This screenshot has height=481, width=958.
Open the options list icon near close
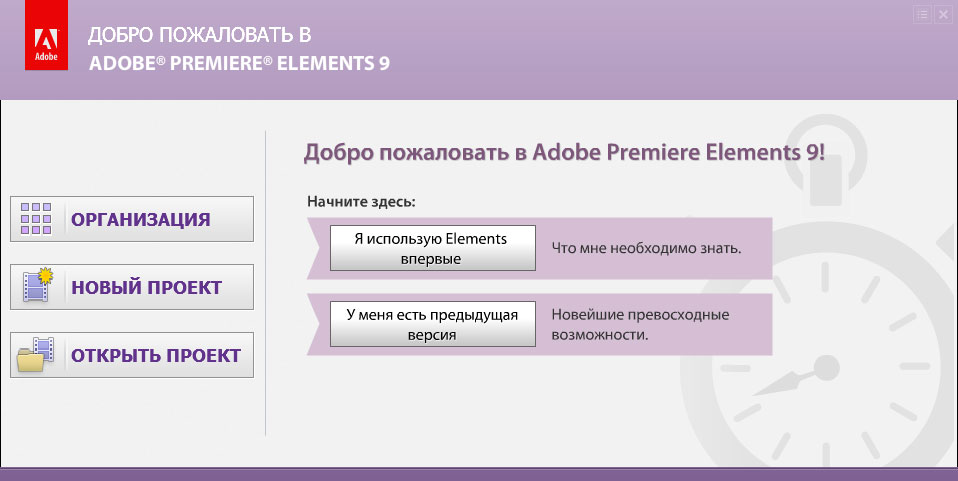point(922,14)
